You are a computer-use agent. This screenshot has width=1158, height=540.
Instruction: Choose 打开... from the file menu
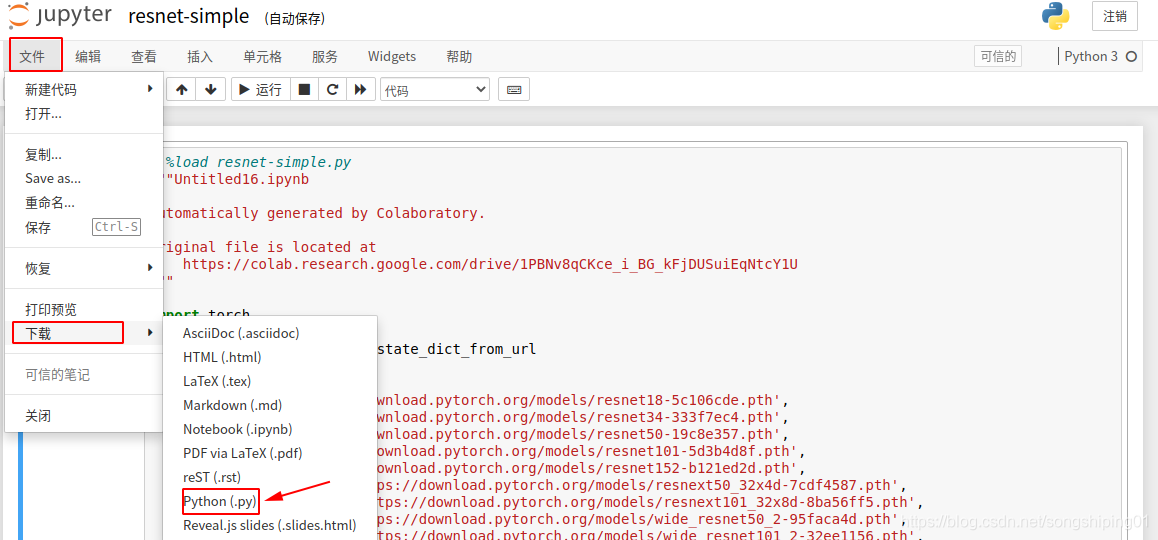pos(84,114)
